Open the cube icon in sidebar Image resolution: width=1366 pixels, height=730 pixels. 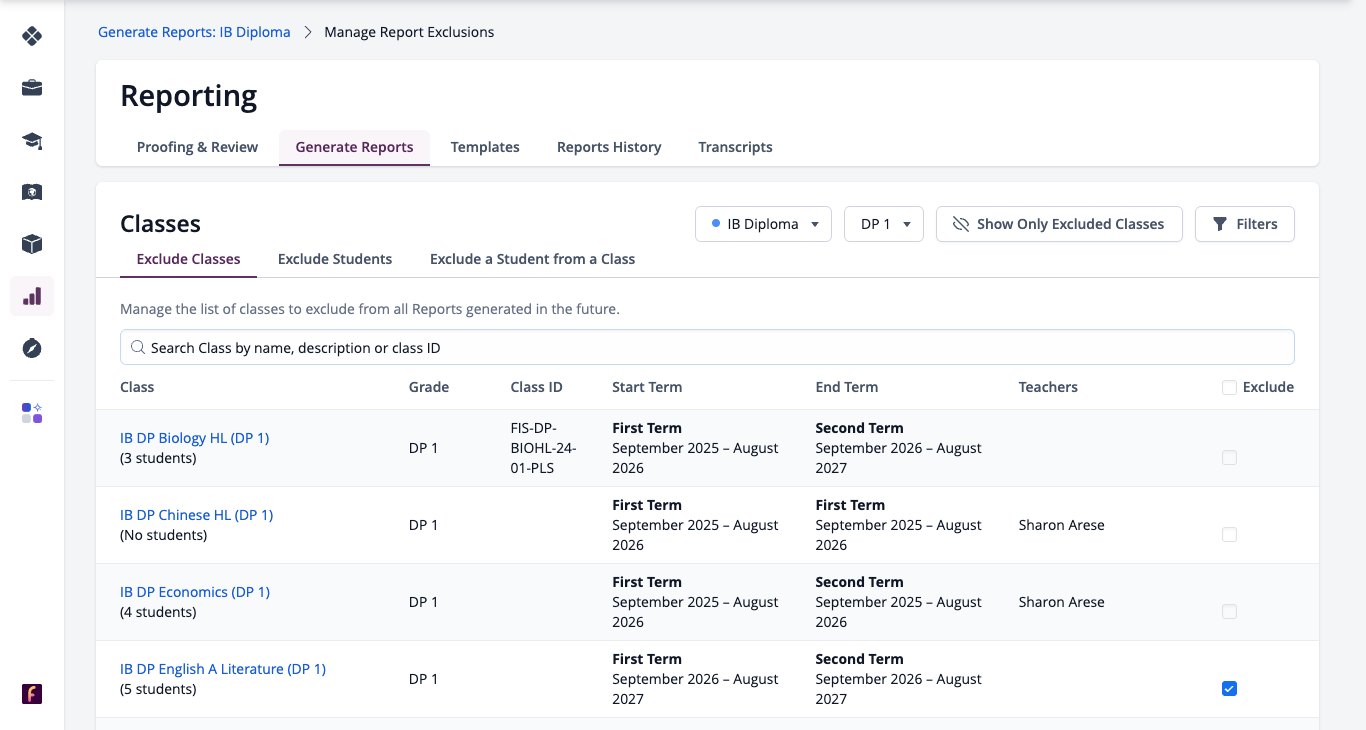[32, 244]
